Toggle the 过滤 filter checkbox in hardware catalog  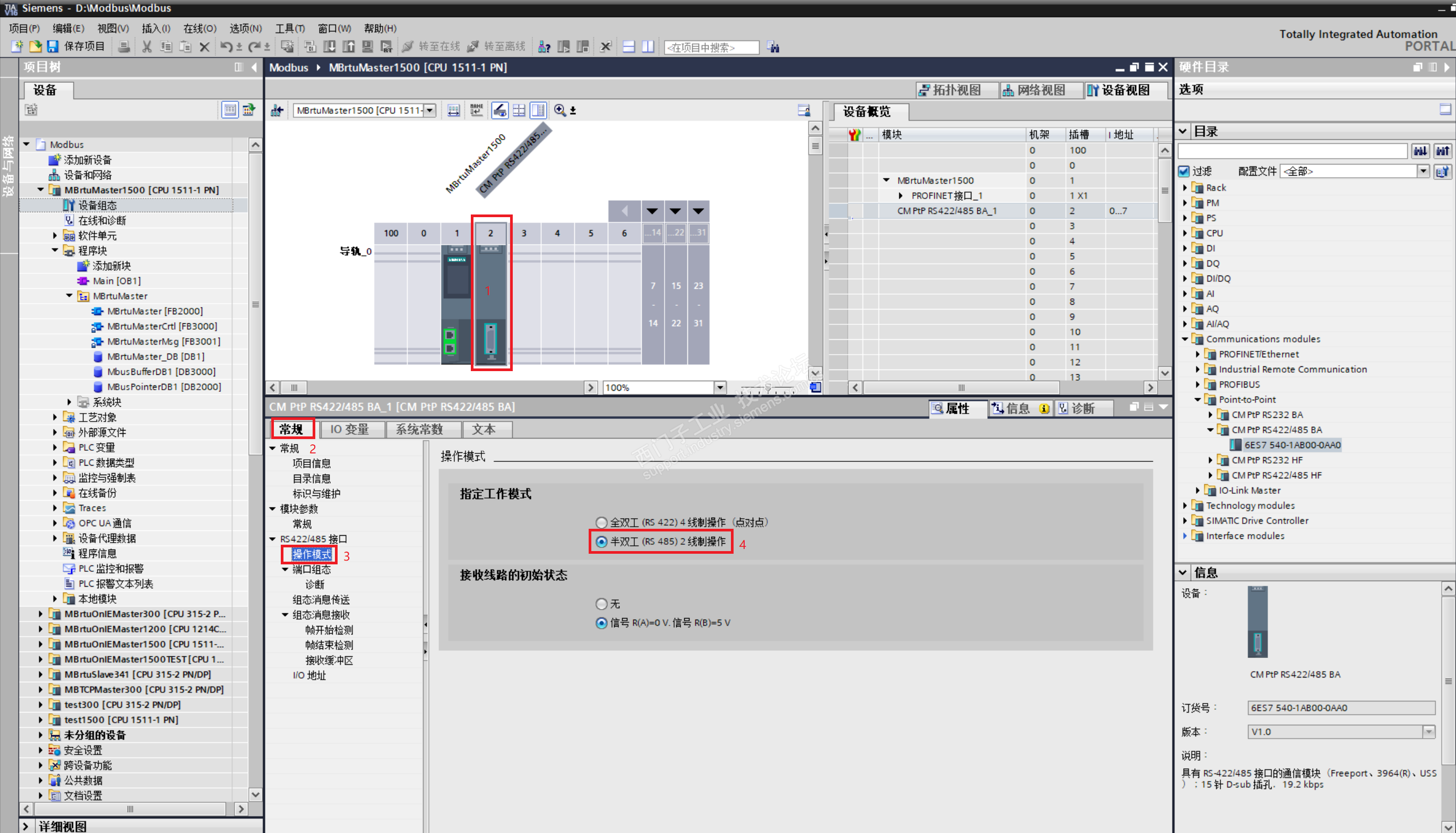click(1184, 171)
